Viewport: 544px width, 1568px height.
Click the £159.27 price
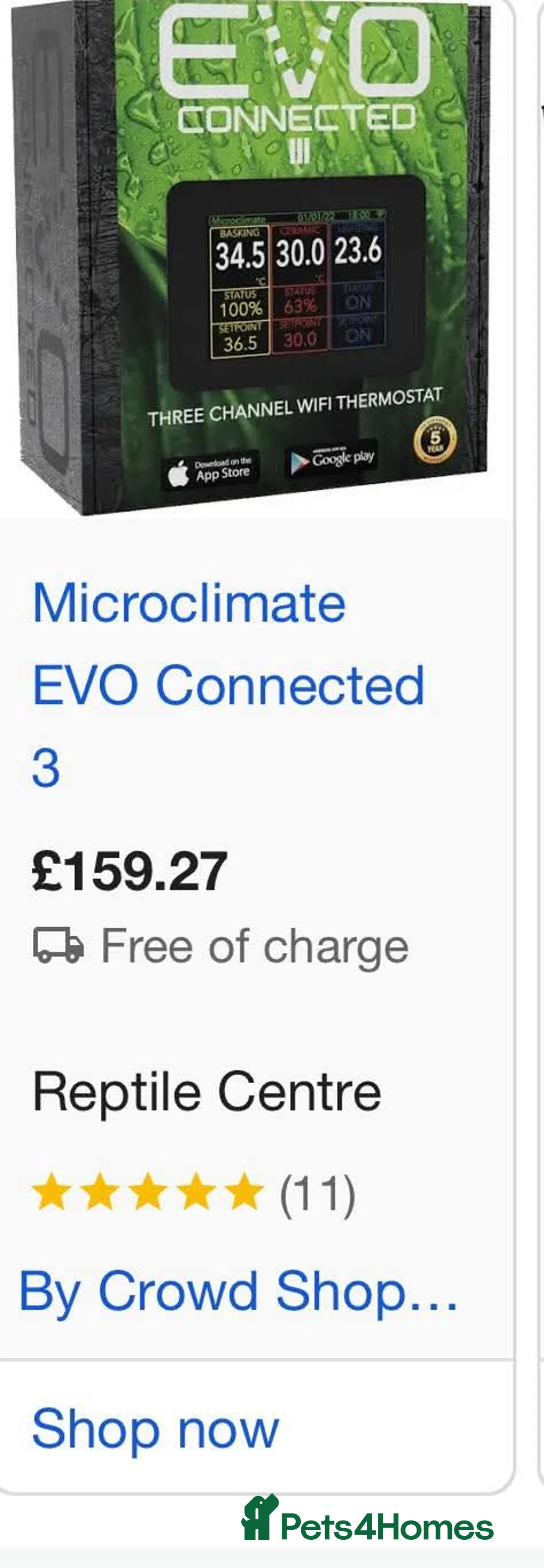130,871
